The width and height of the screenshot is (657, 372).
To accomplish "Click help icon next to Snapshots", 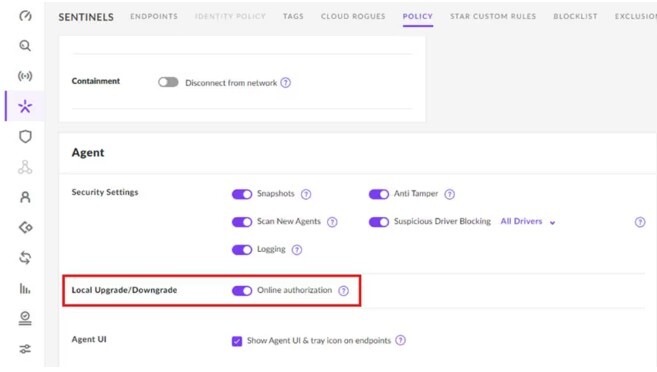I will 306,194.
